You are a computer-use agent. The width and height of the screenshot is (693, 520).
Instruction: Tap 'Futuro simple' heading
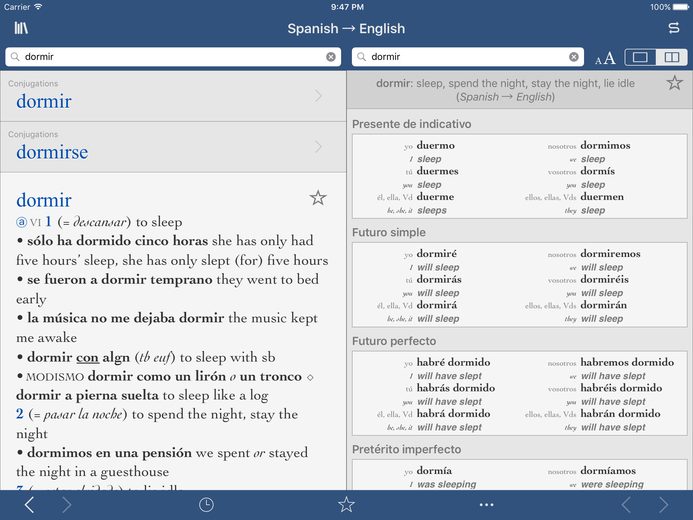(389, 232)
